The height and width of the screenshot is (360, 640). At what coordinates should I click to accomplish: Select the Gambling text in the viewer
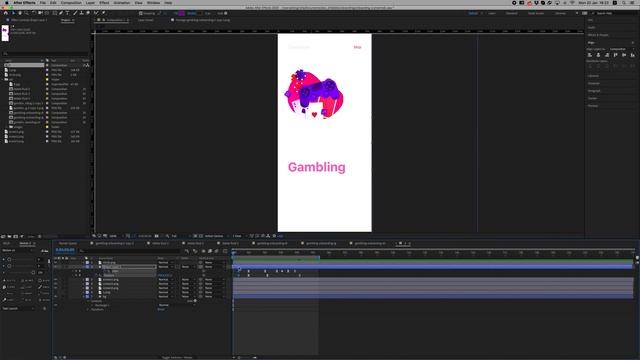[316, 167]
